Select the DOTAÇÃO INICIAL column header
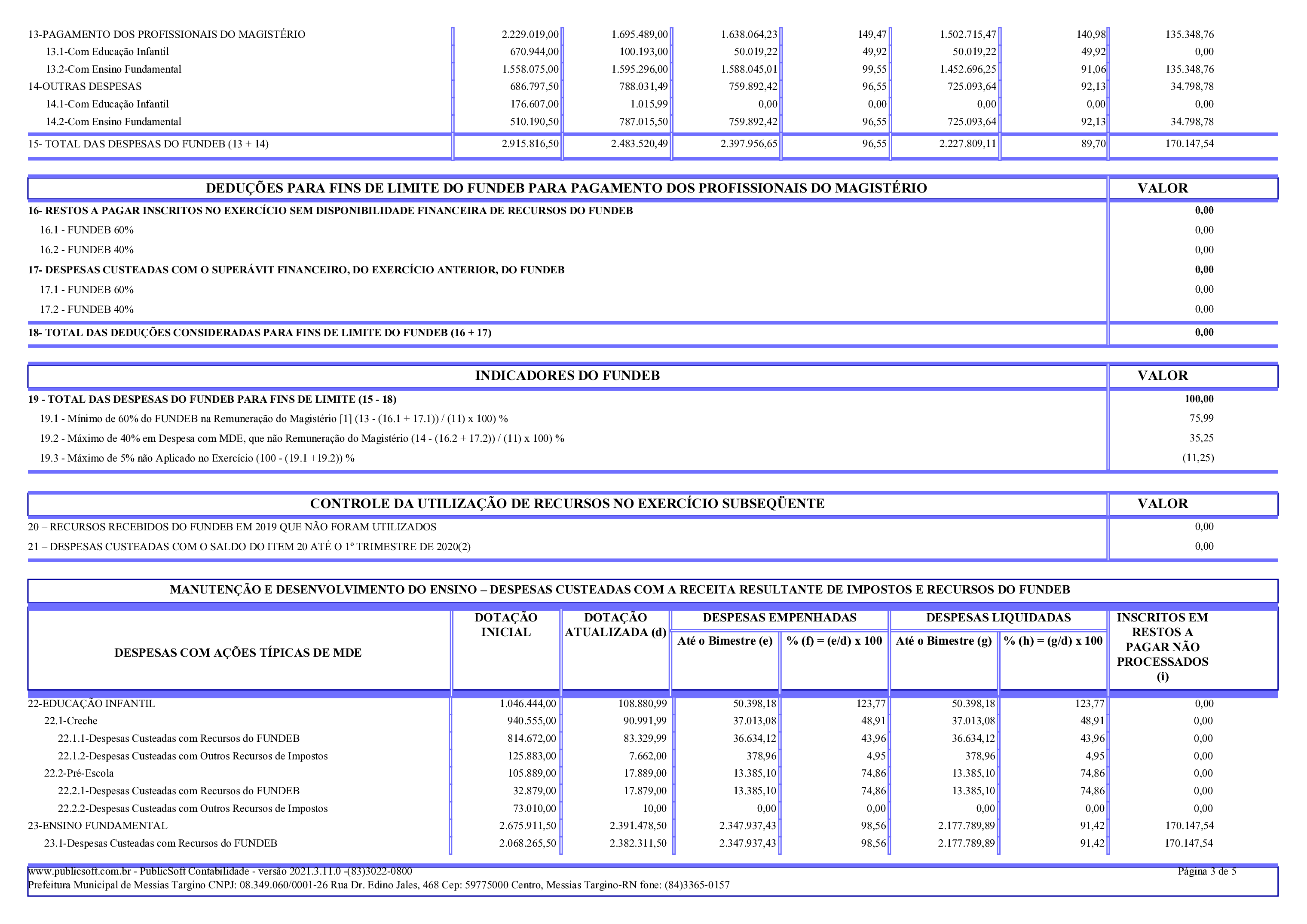The width and height of the screenshot is (1307, 924). pyautogui.click(x=505, y=625)
